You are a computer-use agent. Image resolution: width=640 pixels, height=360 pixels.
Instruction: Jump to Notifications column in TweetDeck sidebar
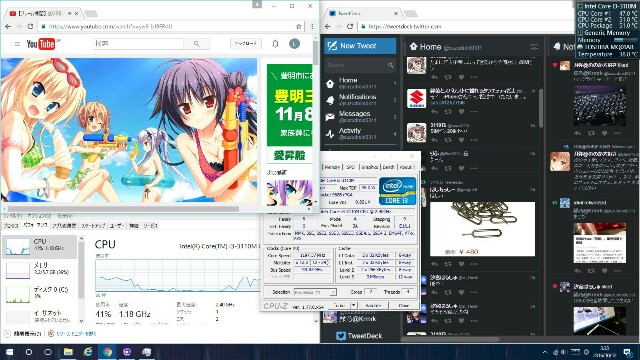point(360,100)
